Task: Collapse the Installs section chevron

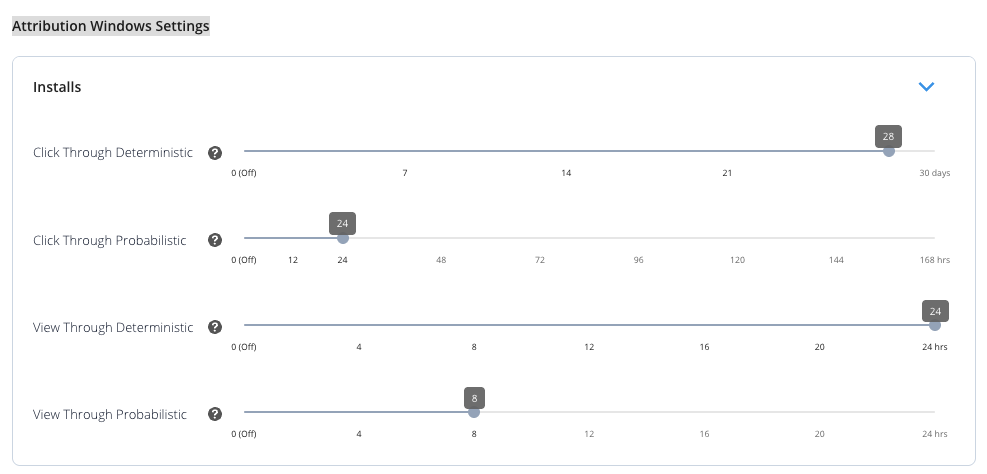Action: pos(926,87)
